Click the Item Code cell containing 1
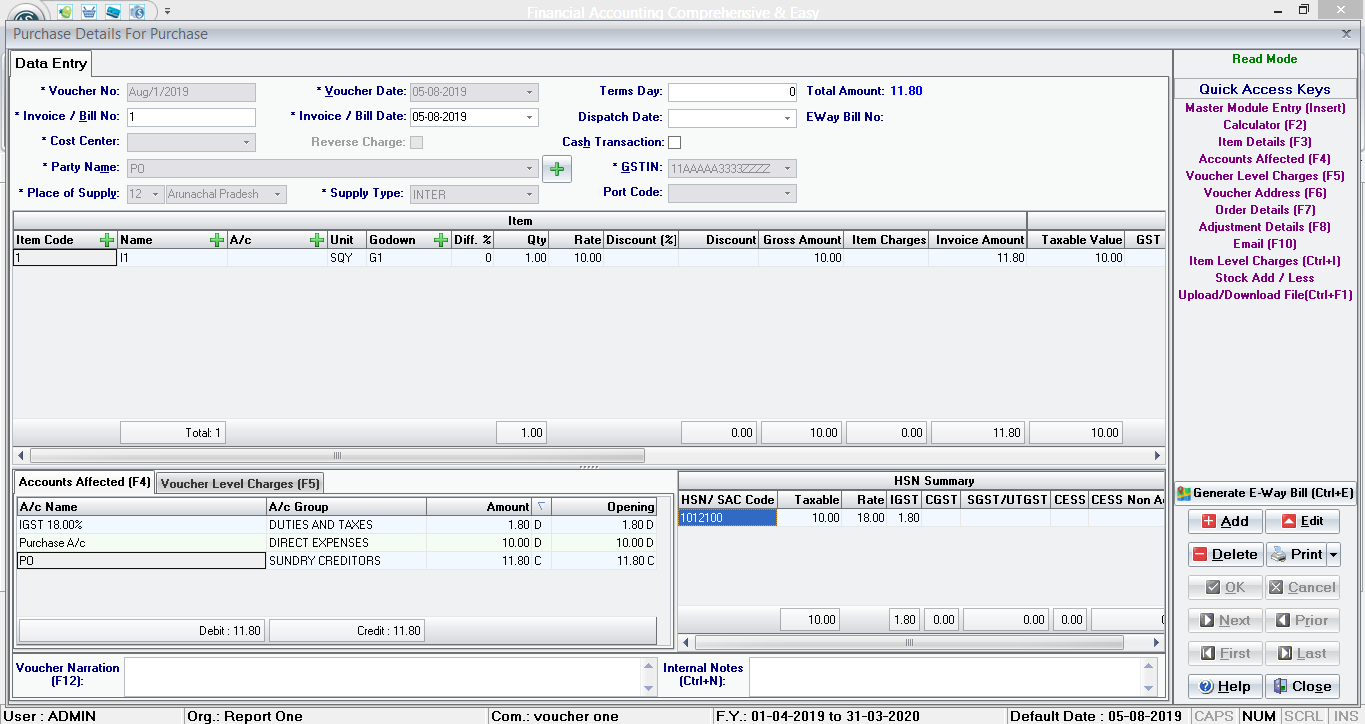This screenshot has height=724, width=1365. point(65,258)
